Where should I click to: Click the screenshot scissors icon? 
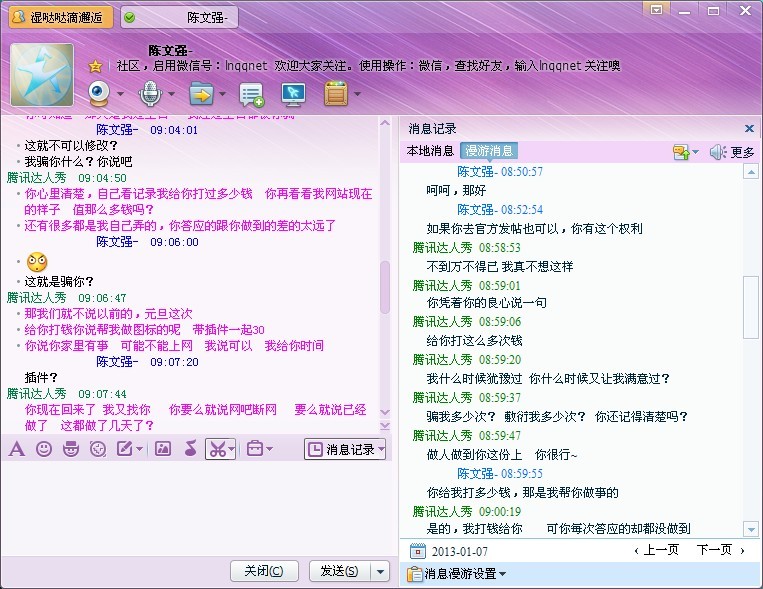(217, 449)
